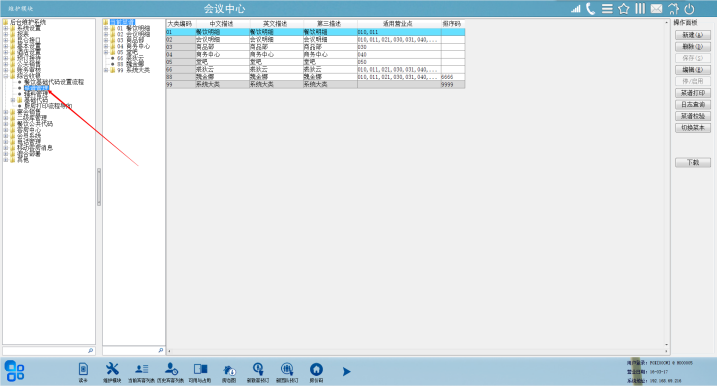Open the hamburger list icon in header
Screen dimensions: 717x386
607,9
